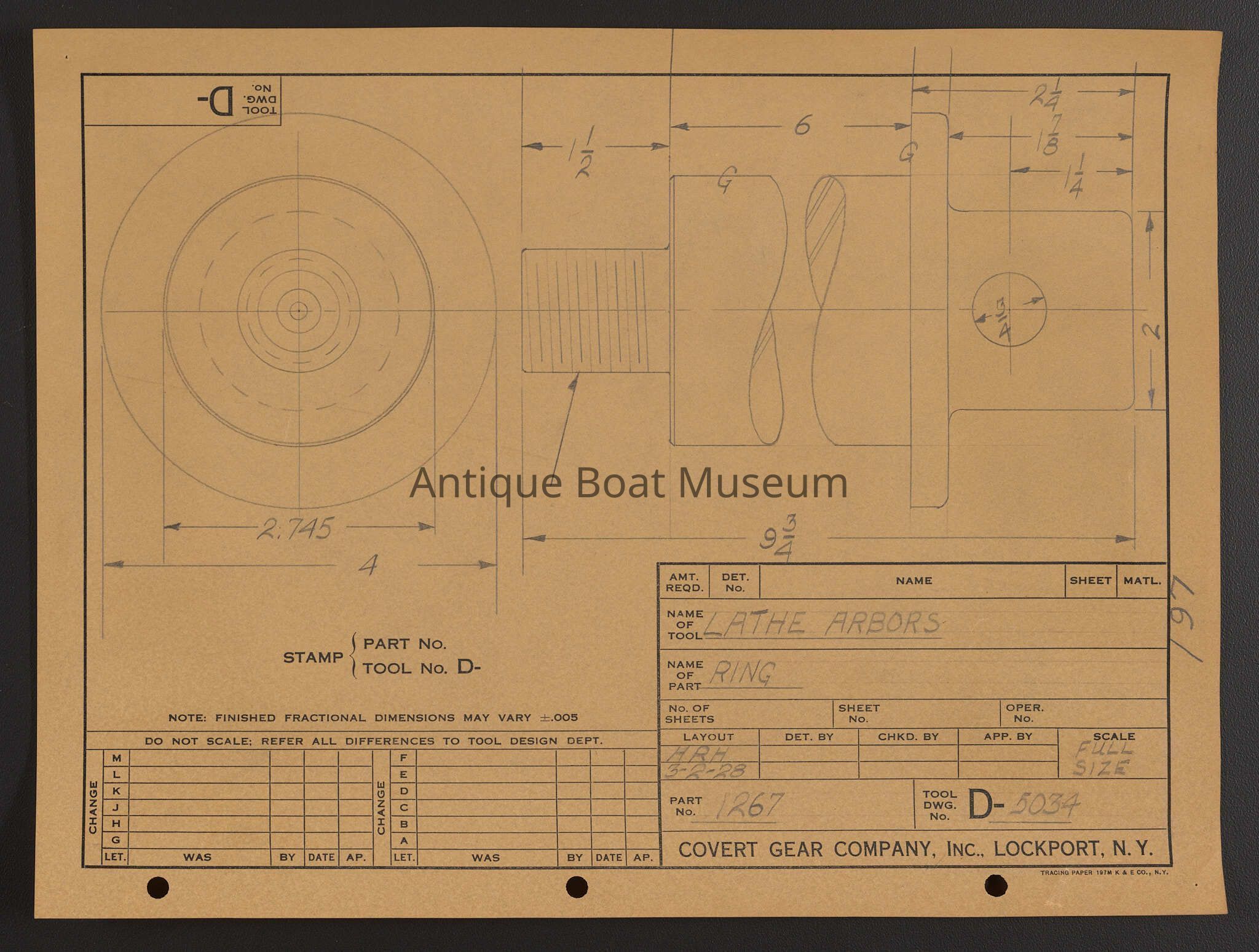
Task: Click the tool drawing number 5034
Action: click(x=1044, y=804)
